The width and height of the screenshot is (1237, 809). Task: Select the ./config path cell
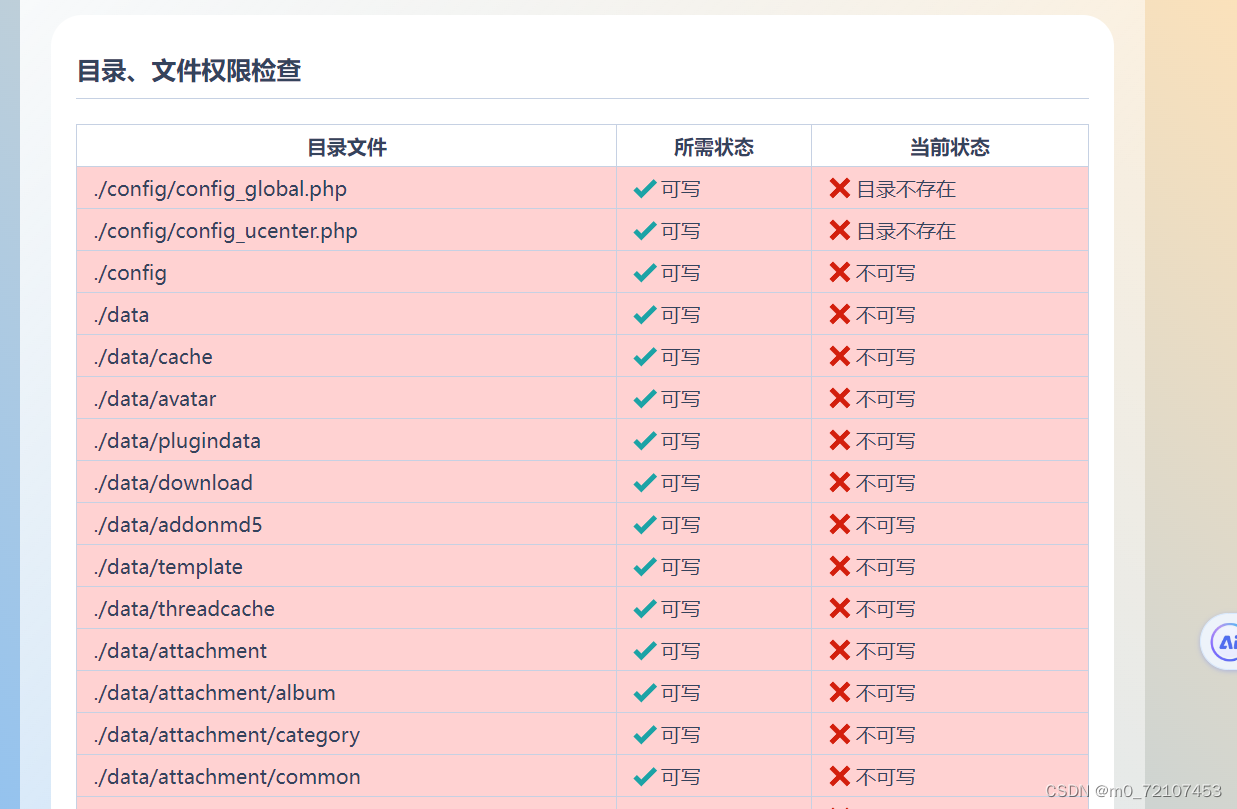click(346, 272)
